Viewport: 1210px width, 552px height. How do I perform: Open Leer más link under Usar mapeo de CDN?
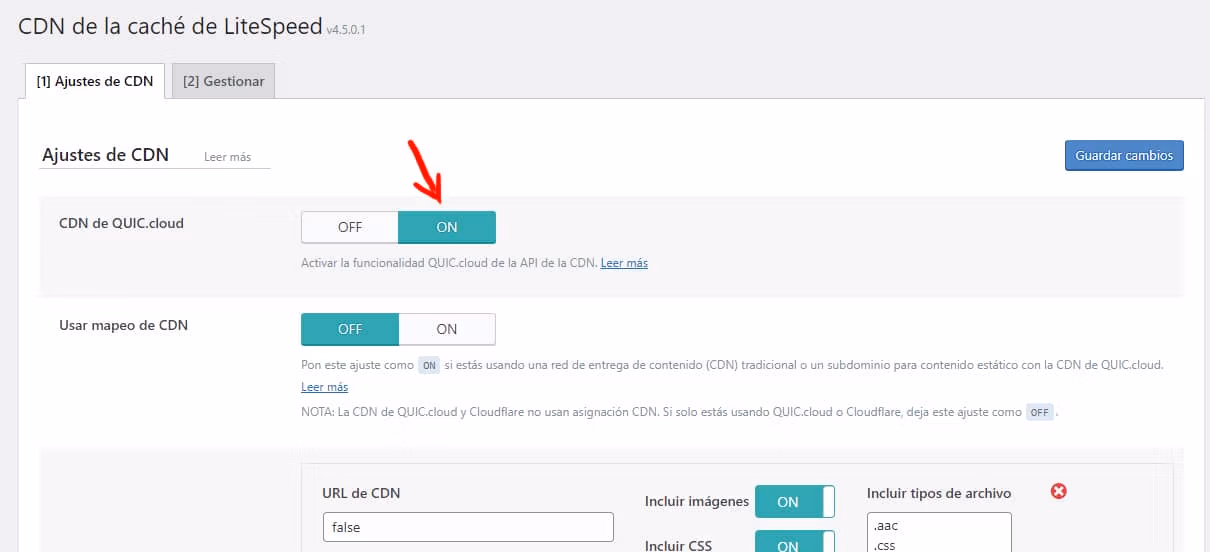[324, 387]
